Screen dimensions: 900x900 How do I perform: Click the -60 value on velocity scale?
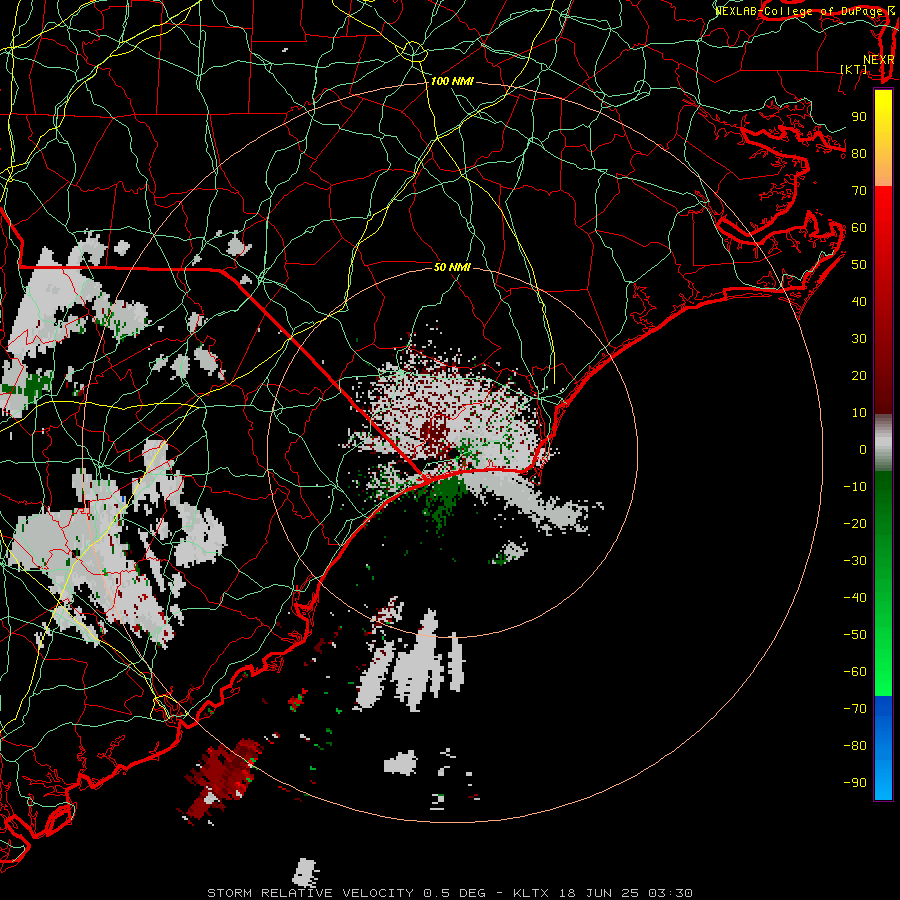[855, 672]
